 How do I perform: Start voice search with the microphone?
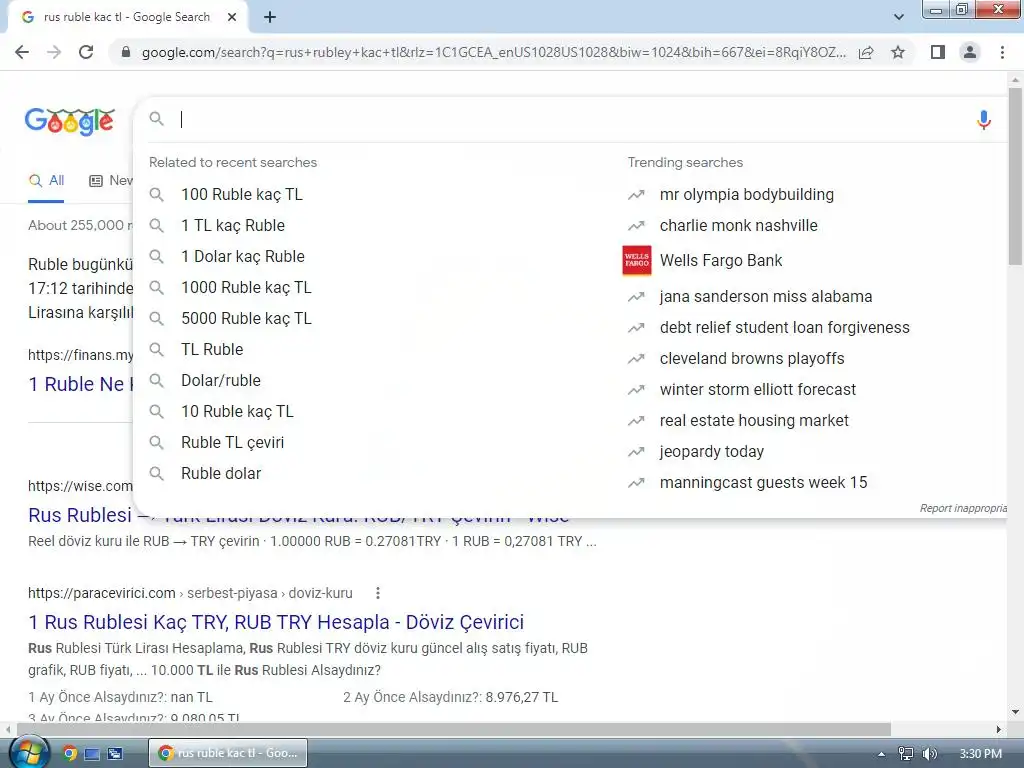[984, 120]
